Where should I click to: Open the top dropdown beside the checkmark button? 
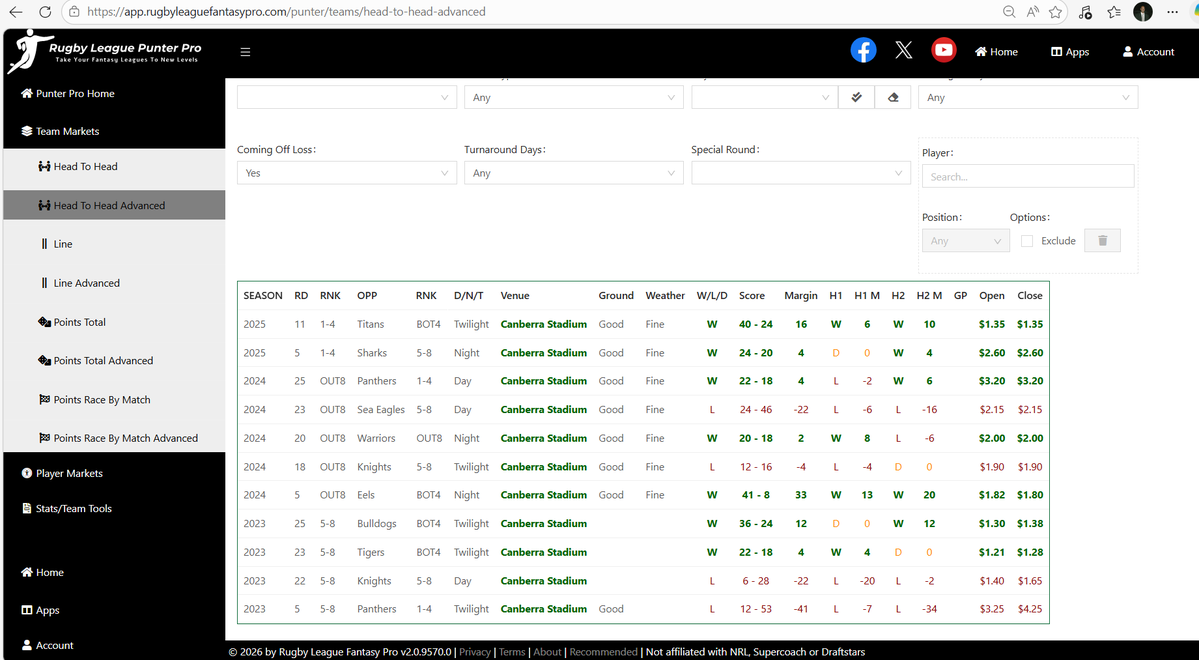(x=765, y=97)
